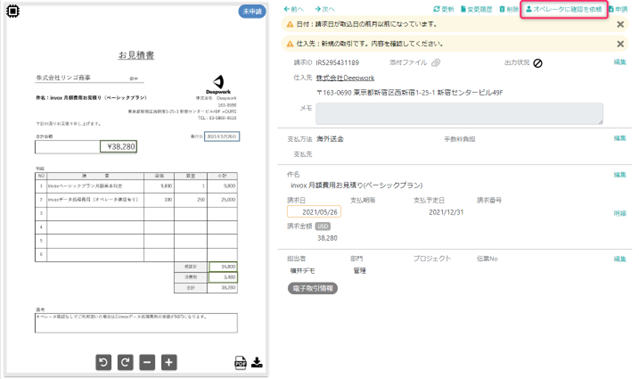Click the 削除 trash button
The width and height of the screenshot is (639, 379).
pos(509,9)
